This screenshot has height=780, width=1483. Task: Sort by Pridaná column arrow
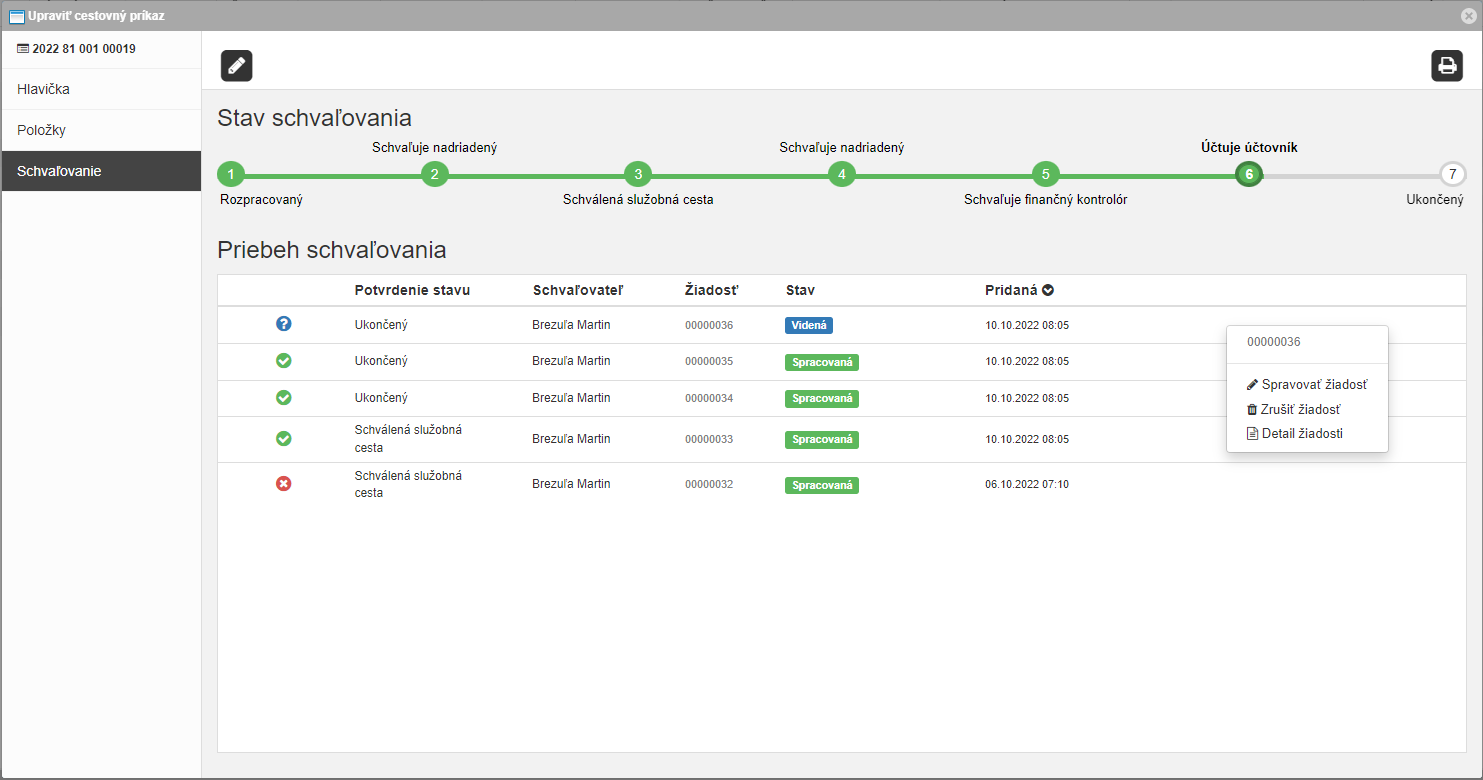click(1048, 290)
